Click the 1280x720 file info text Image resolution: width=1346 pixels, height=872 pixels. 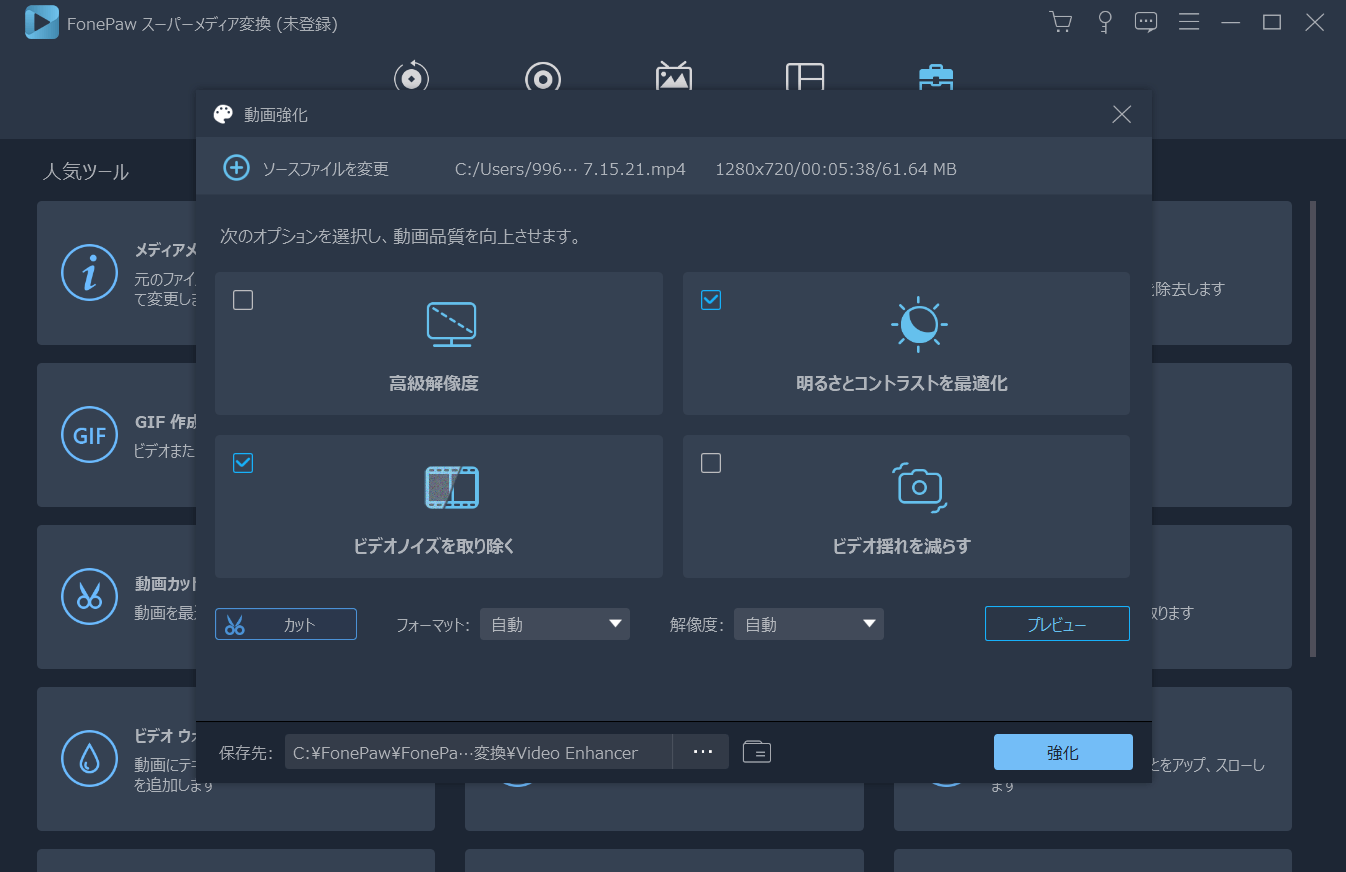[x=836, y=169]
